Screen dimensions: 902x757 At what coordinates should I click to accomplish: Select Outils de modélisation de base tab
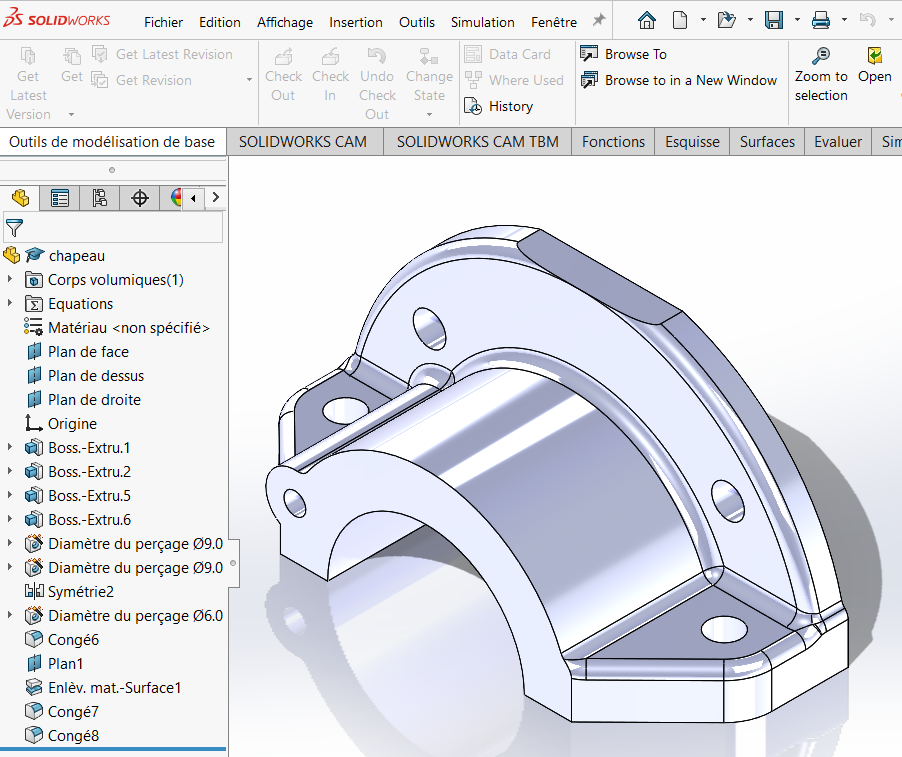pos(112,142)
